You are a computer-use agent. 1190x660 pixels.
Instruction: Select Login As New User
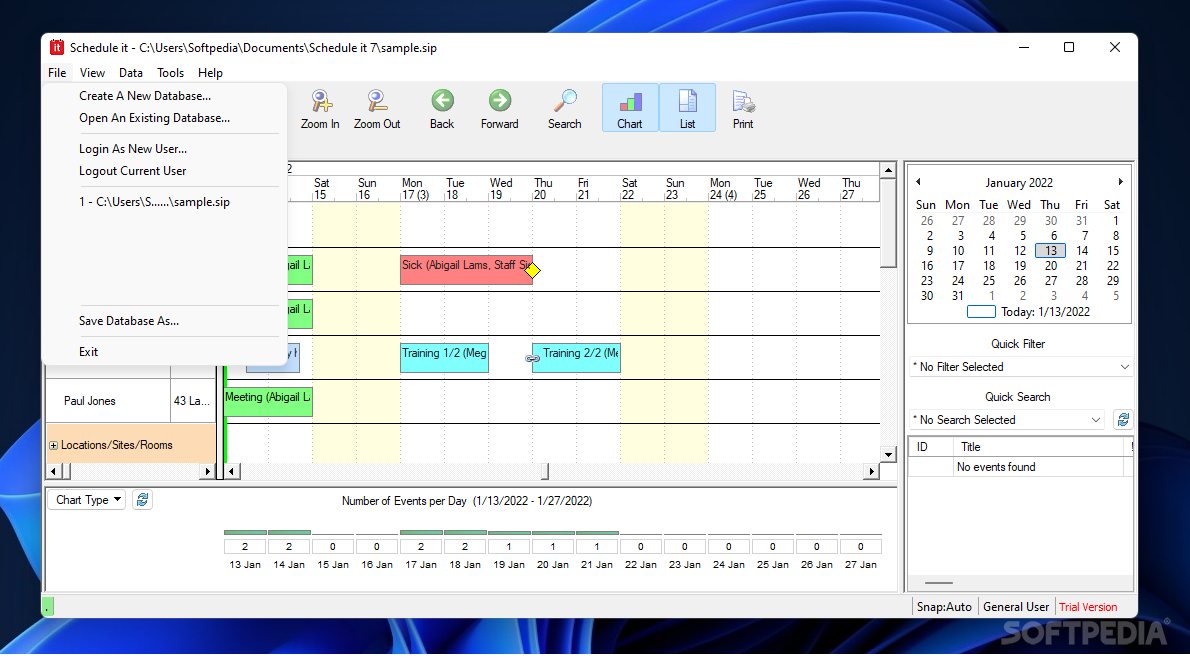[x=133, y=149]
